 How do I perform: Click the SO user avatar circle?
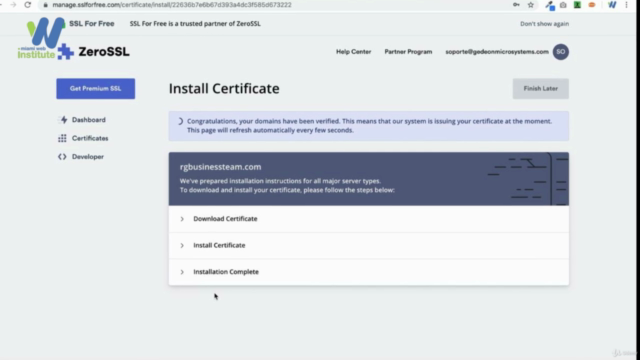point(561,52)
